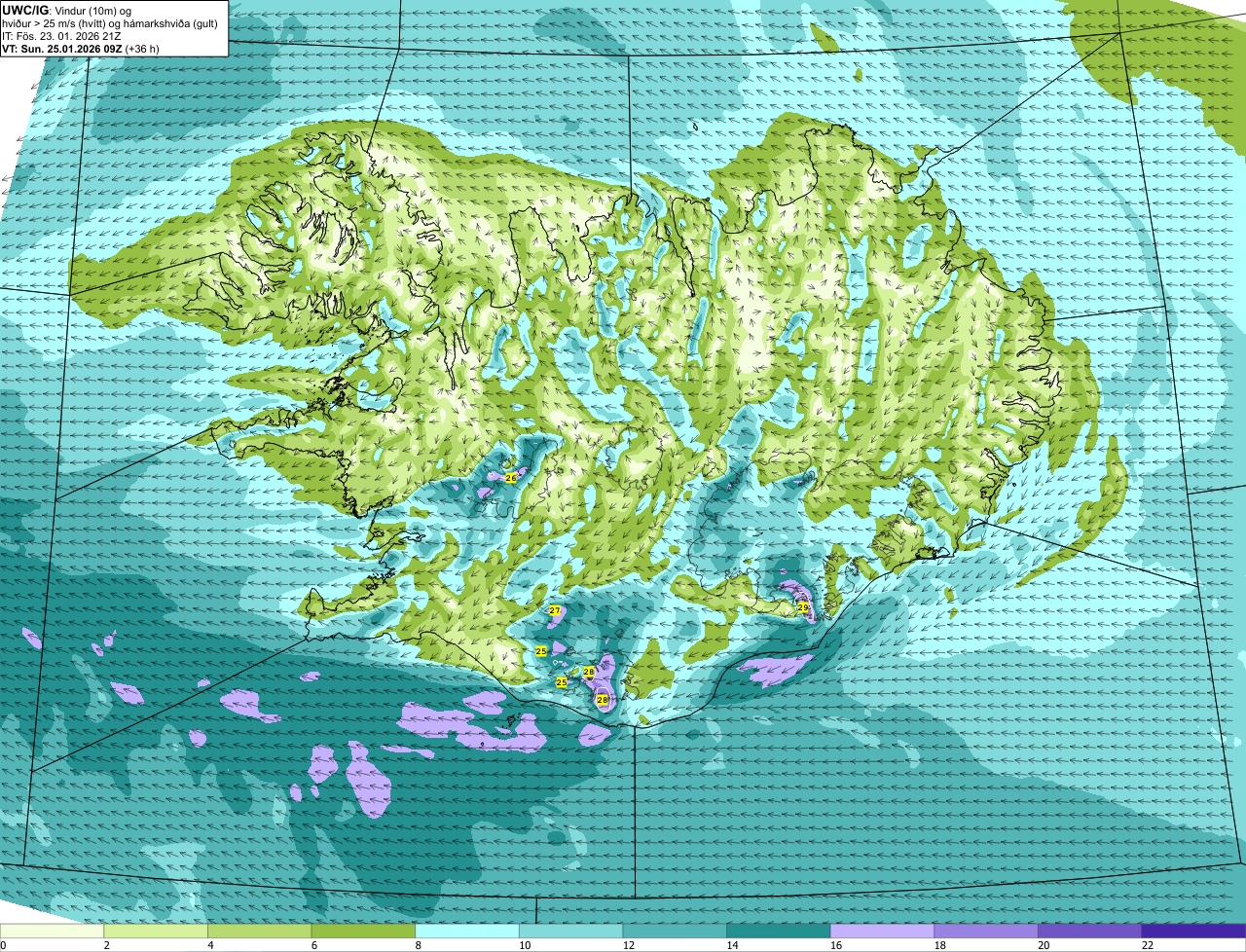Click the yellow gust marker labeled 27
1246x952 pixels.
point(554,610)
